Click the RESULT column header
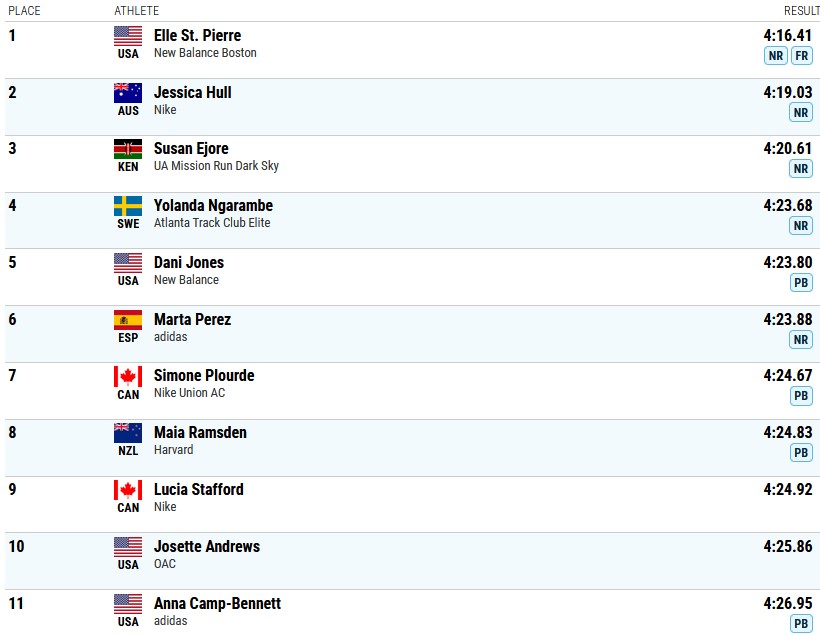This screenshot has height=635, width=820. point(801,10)
